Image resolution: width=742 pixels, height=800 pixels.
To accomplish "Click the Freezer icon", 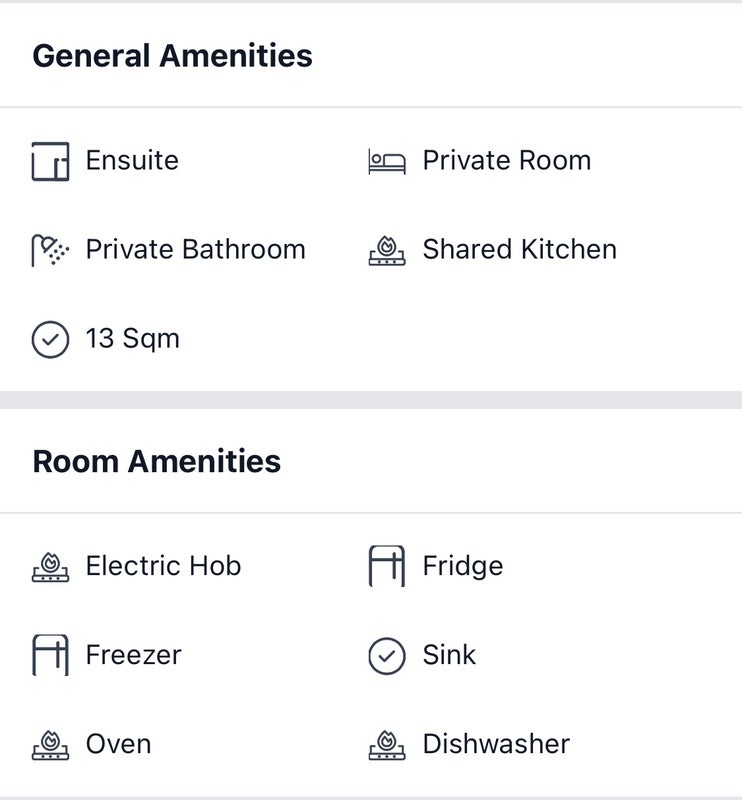I will pyautogui.click(x=50, y=656).
